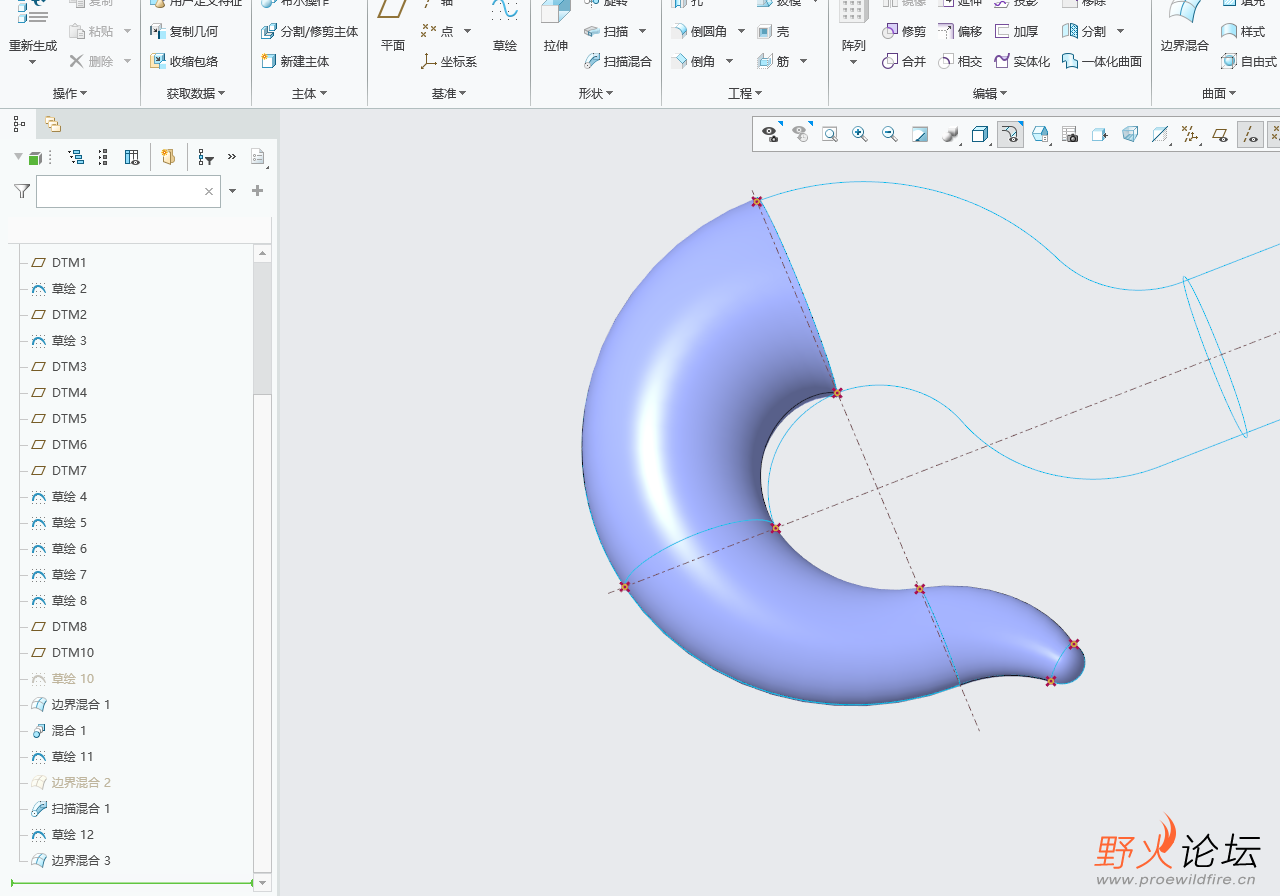Viewport: 1280px width, 896px height.
Task: Switch to the model tree tab
Action: pos(19,124)
